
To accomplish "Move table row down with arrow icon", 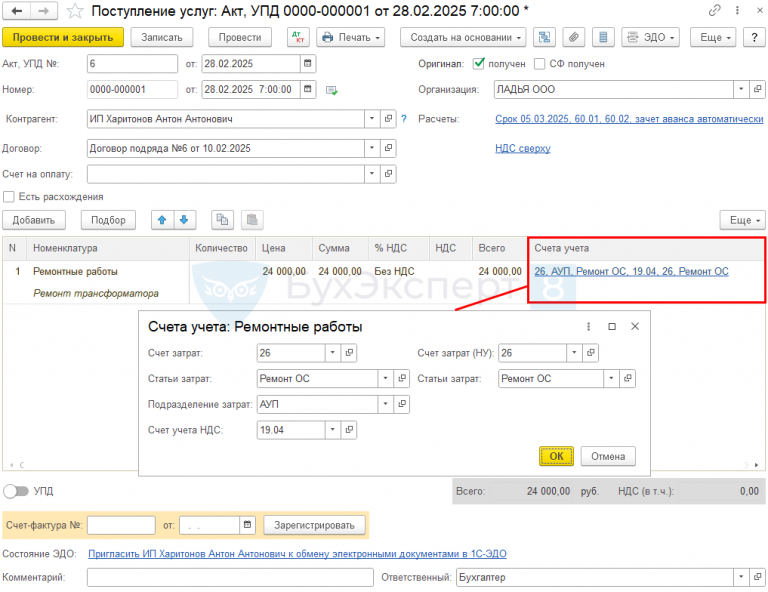I will point(182,220).
